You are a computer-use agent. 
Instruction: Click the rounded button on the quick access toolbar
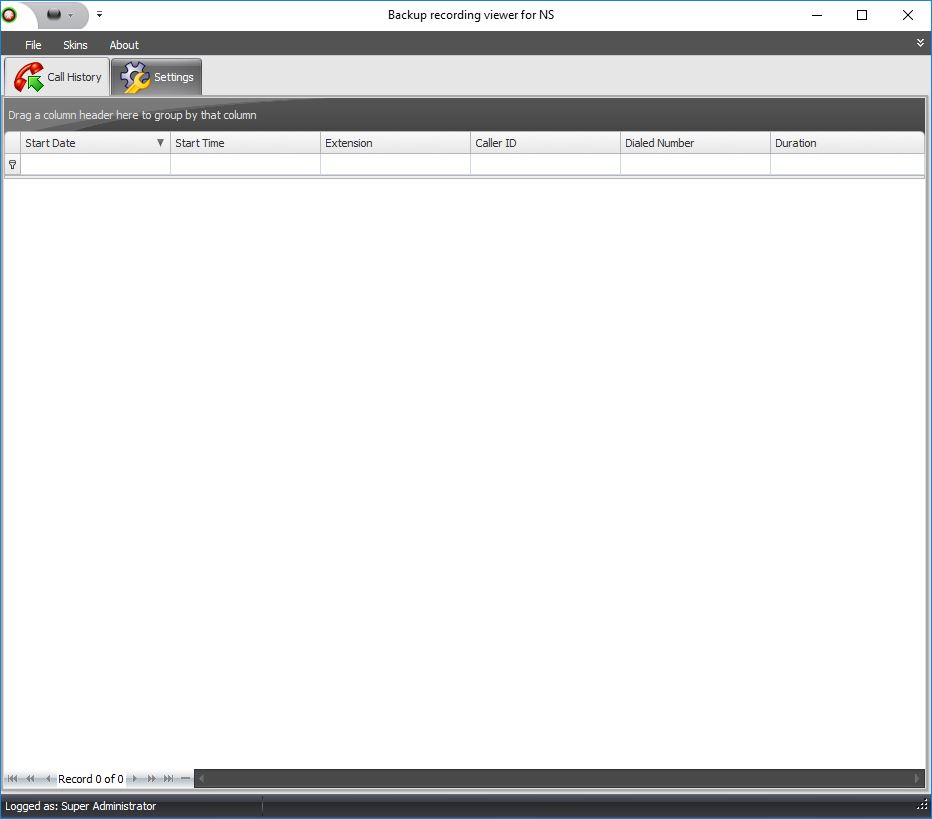54,14
